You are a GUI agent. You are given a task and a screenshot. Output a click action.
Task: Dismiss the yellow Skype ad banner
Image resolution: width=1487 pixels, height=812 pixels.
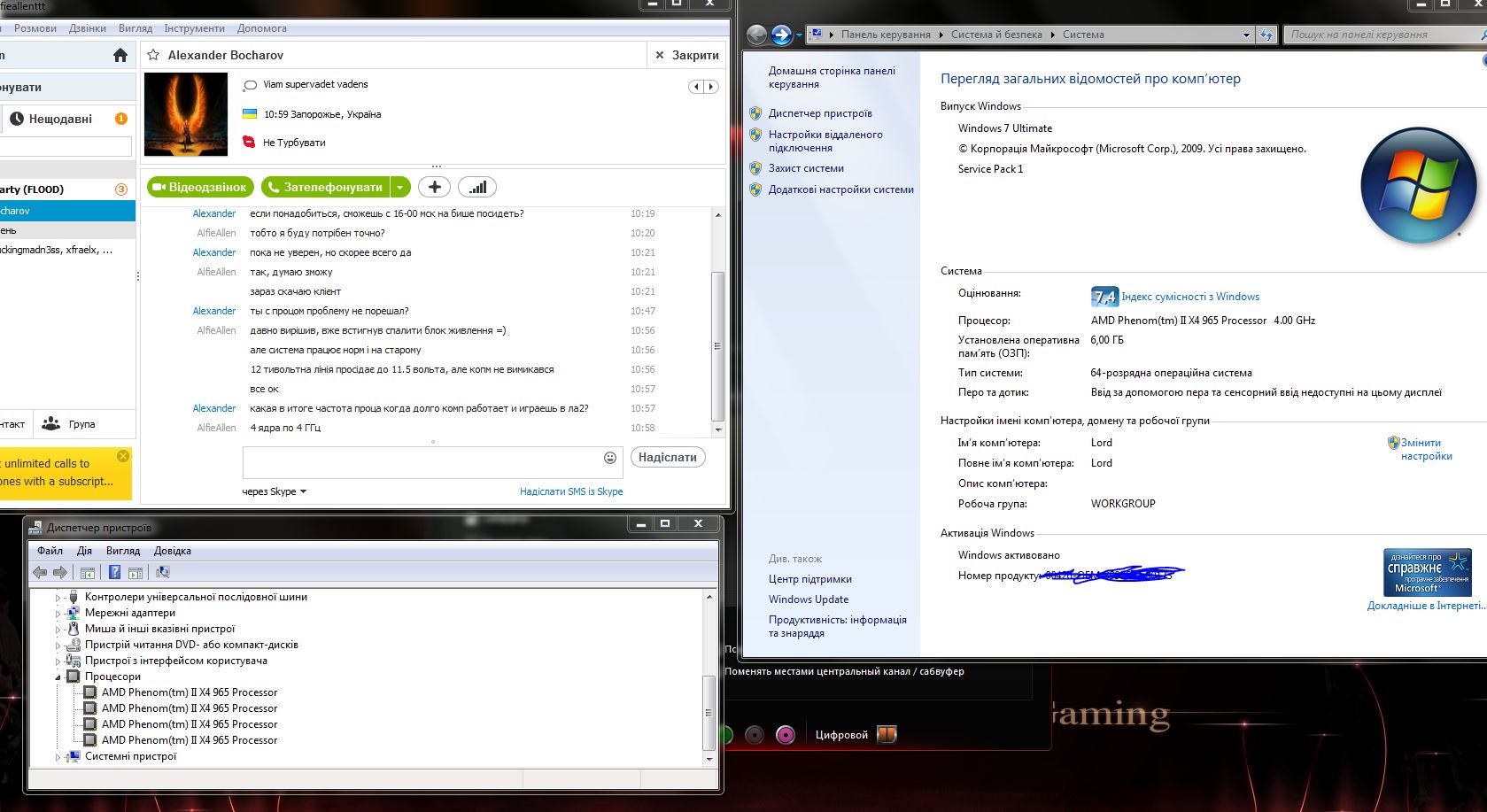point(123,456)
